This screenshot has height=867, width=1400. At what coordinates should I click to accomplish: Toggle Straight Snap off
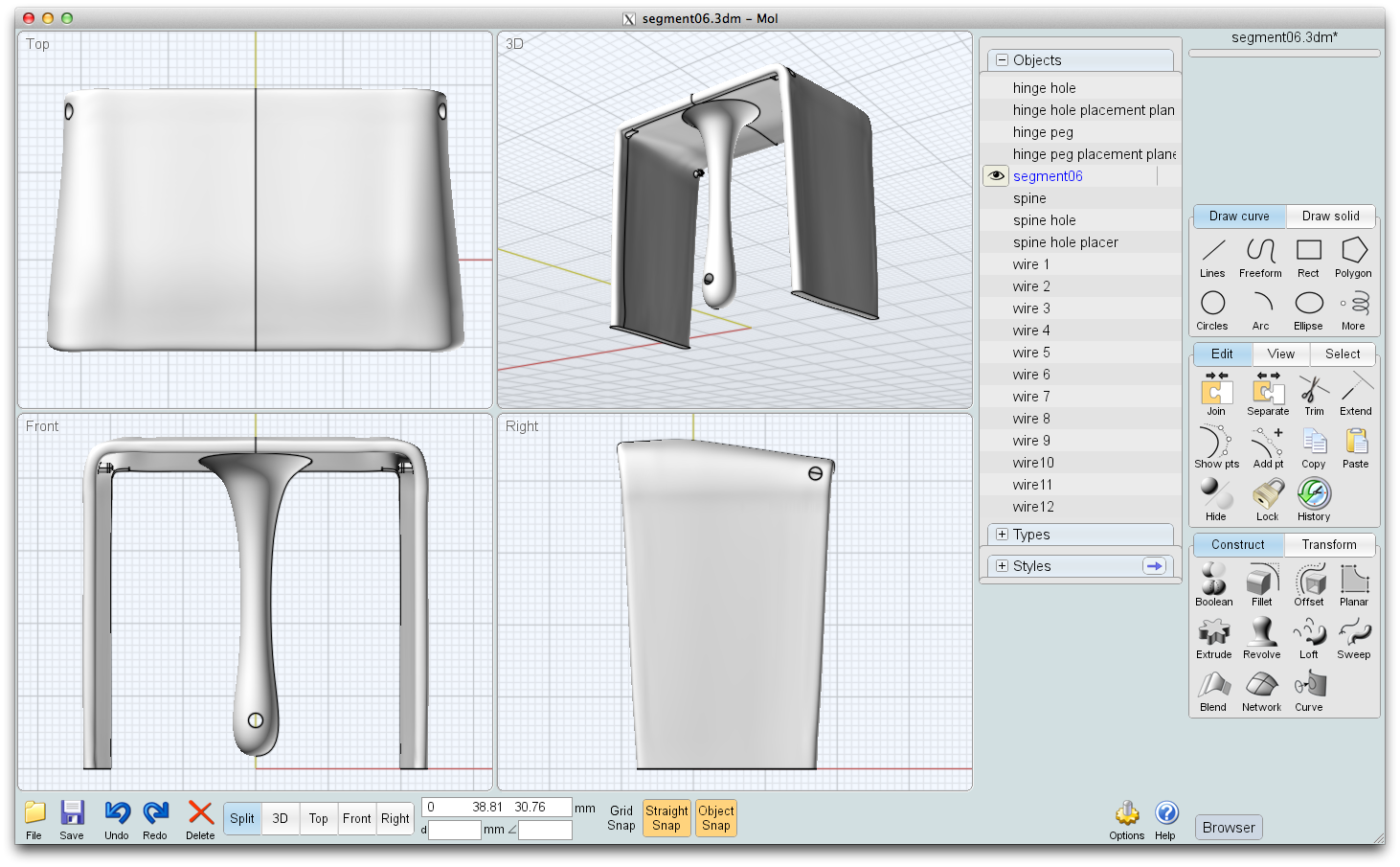666,818
